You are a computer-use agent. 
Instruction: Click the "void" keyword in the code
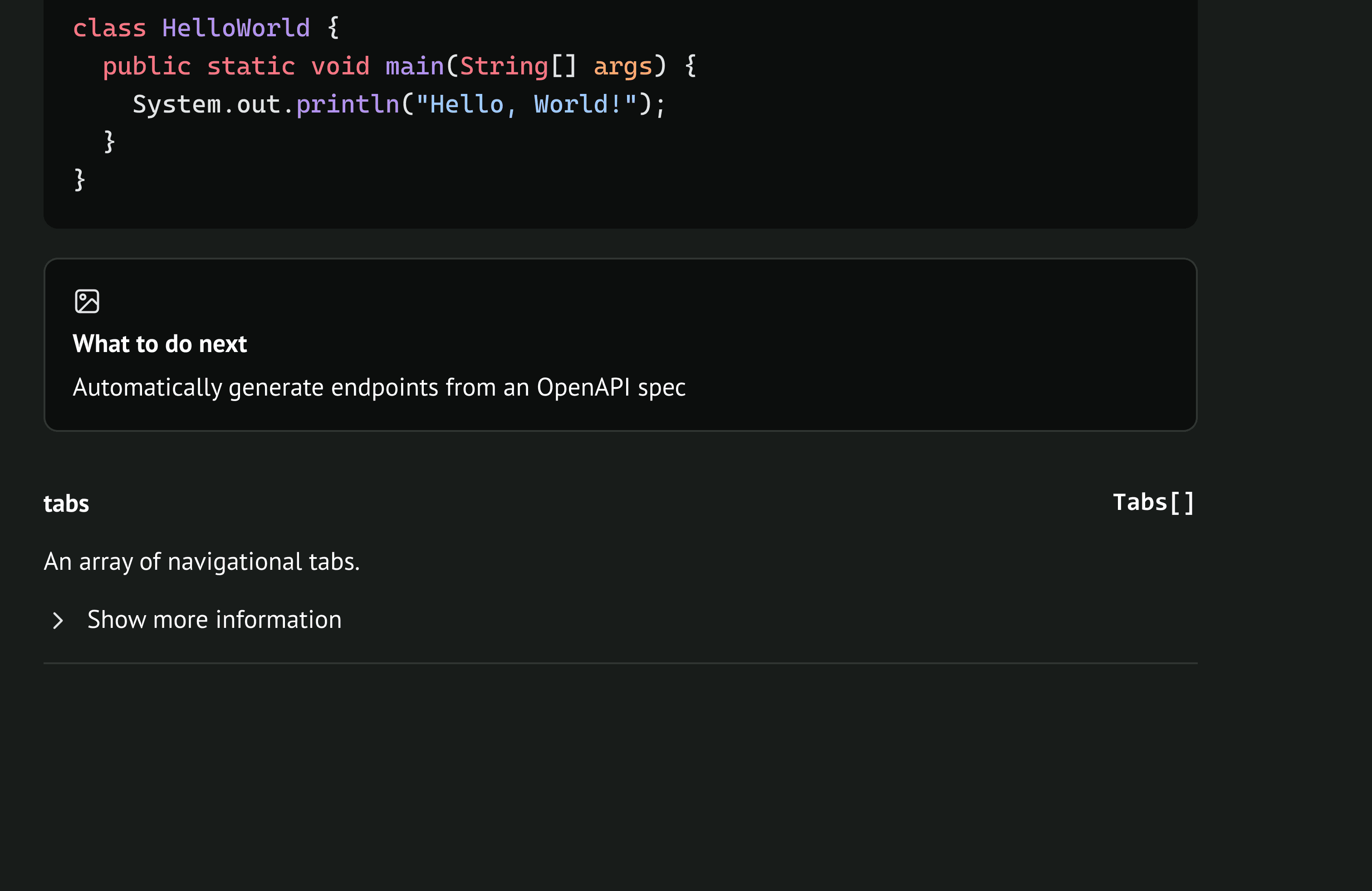(340, 66)
